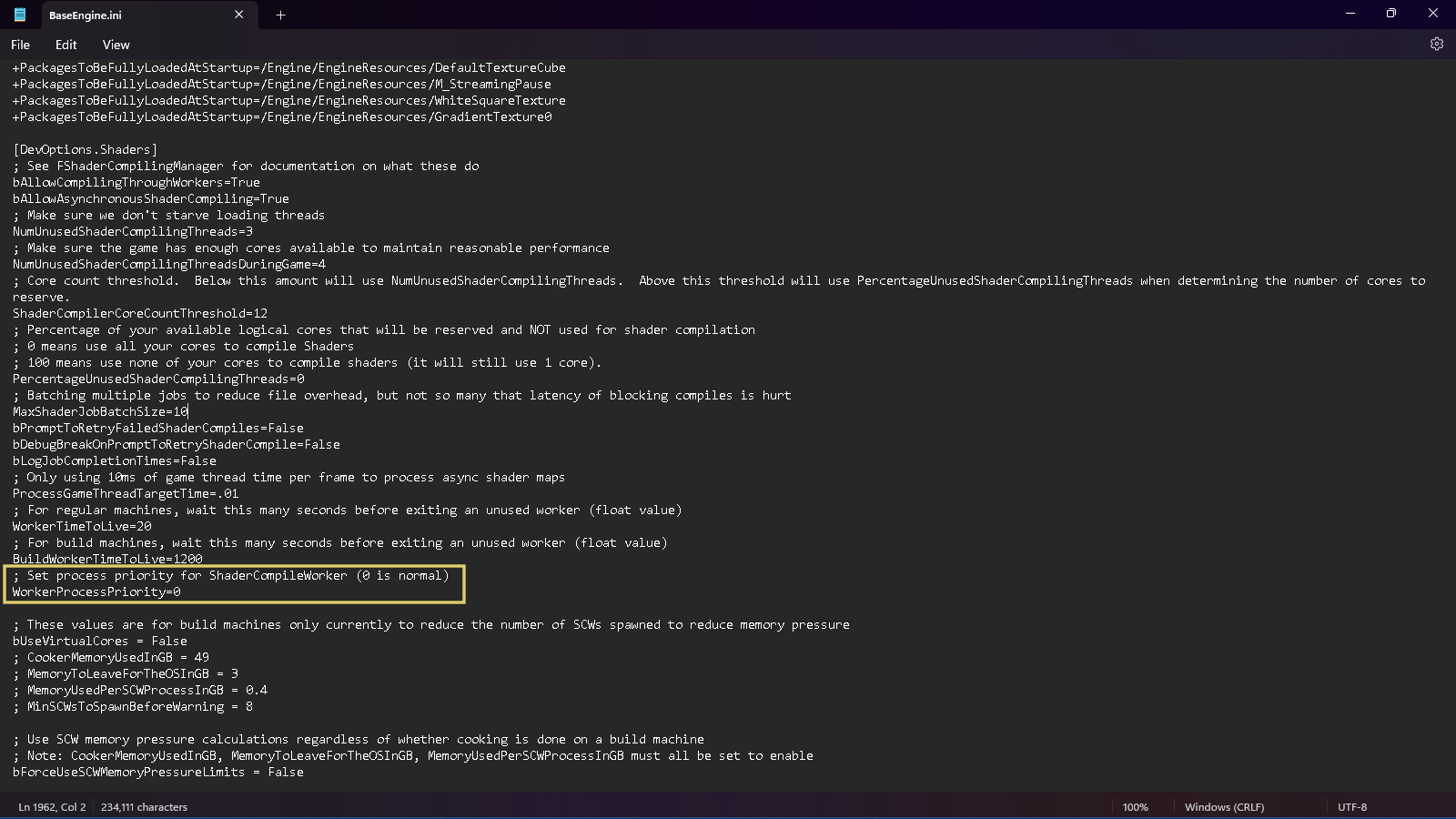This screenshot has width=1456, height=819.
Task: Click the bLogJobCompletionTimes=False line
Action: tap(115, 460)
